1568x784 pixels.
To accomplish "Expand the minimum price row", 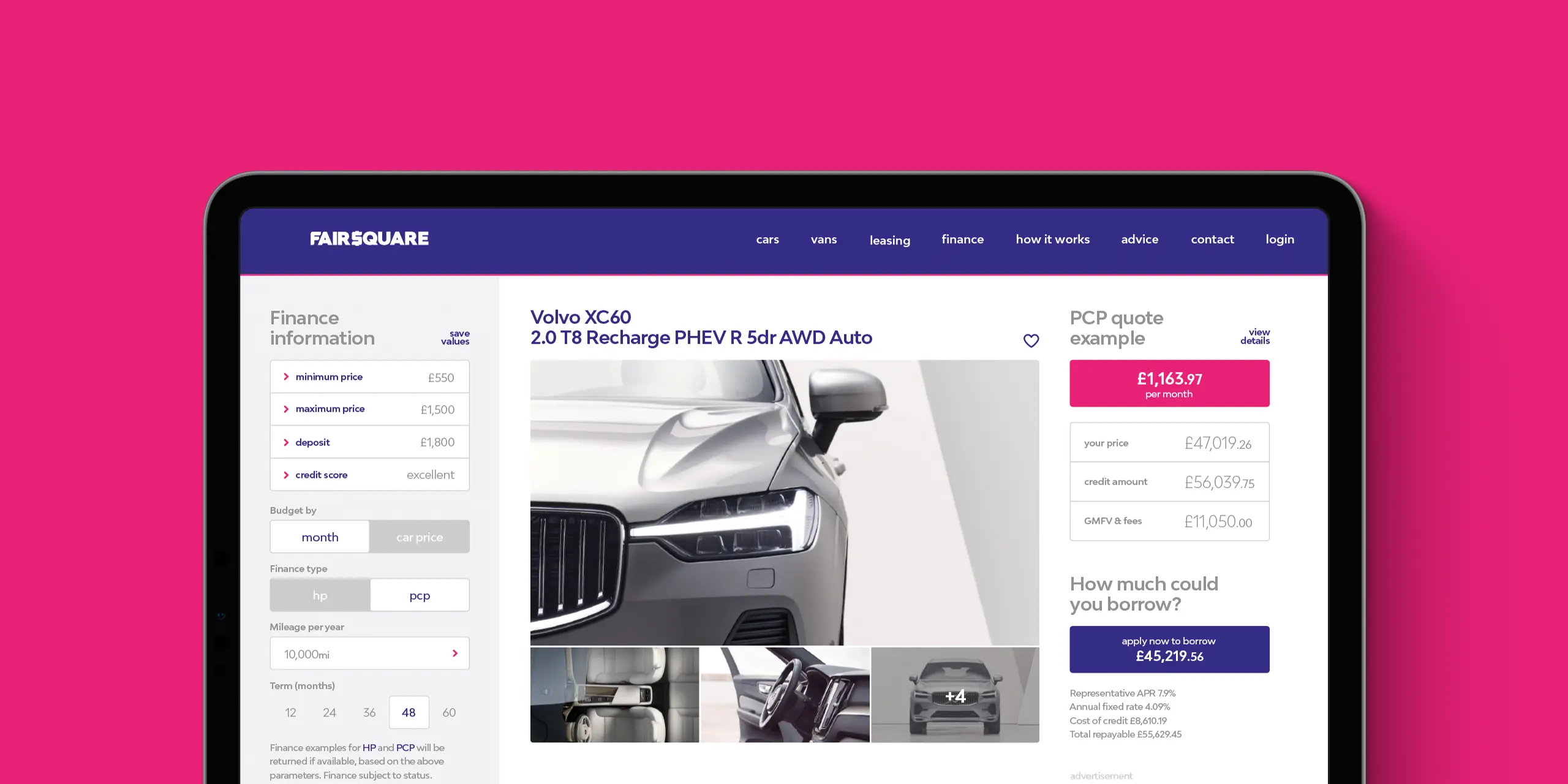I will [370, 377].
